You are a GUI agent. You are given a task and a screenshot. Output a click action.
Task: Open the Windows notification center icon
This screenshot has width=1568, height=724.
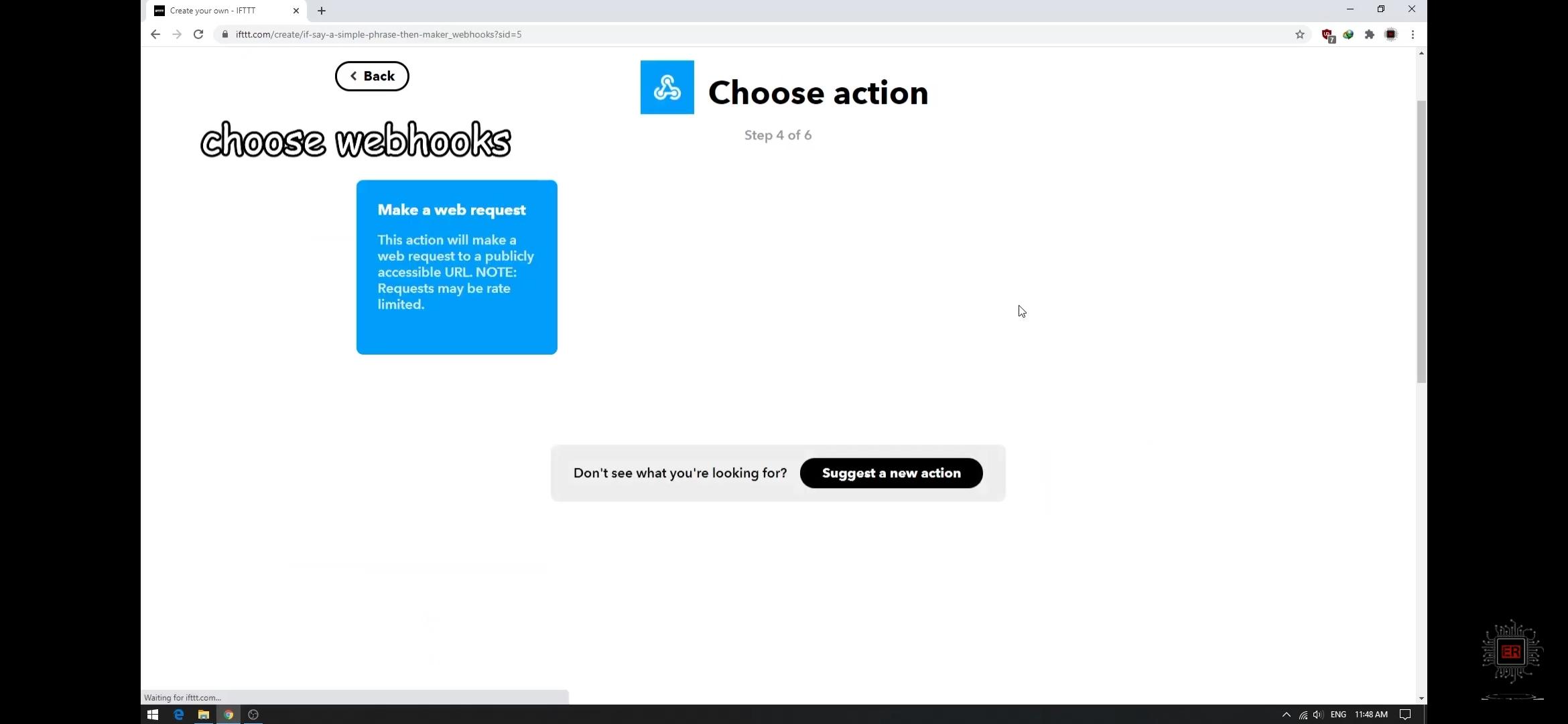[x=1405, y=715]
